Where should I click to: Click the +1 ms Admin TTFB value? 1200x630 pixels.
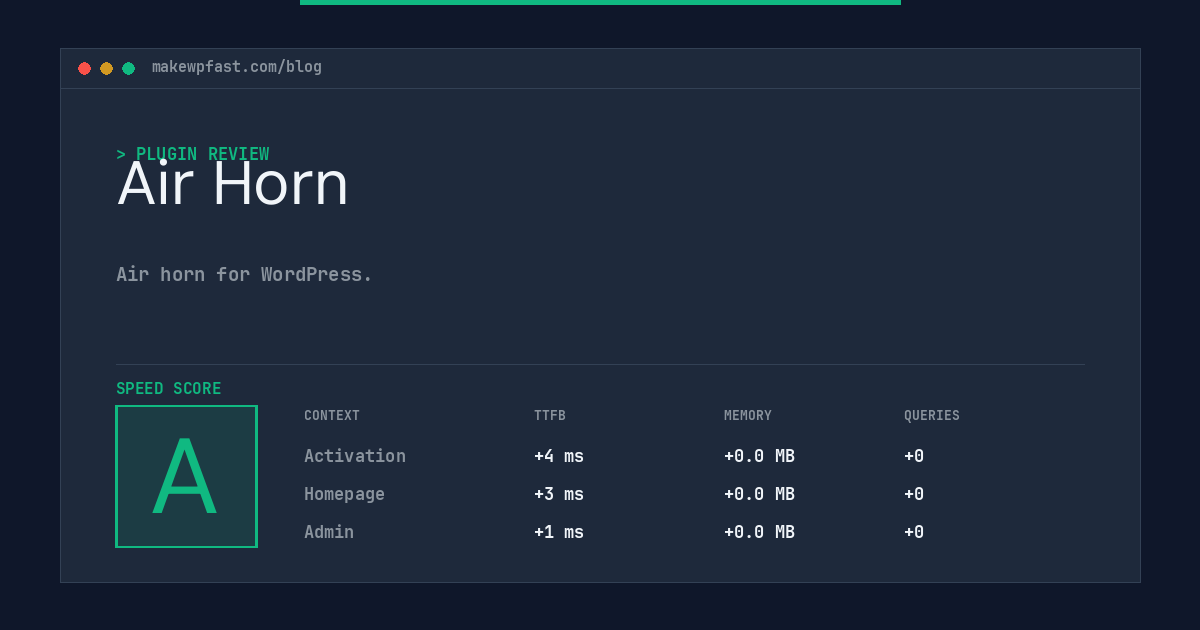(559, 532)
